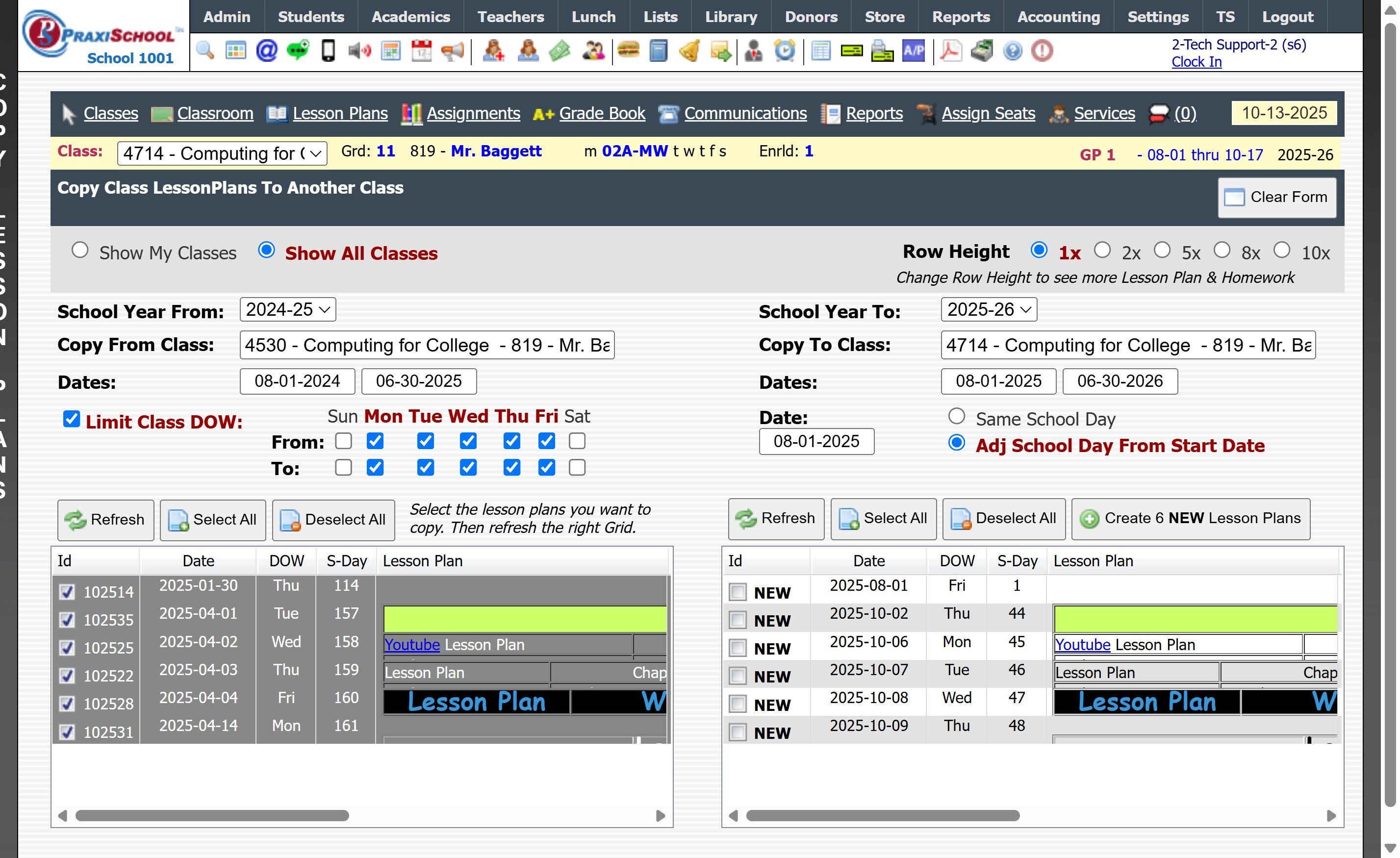Image resolution: width=1400 pixels, height=858 pixels.
Task: Open the School Year To dropdown
Action: tap(989, 310)
